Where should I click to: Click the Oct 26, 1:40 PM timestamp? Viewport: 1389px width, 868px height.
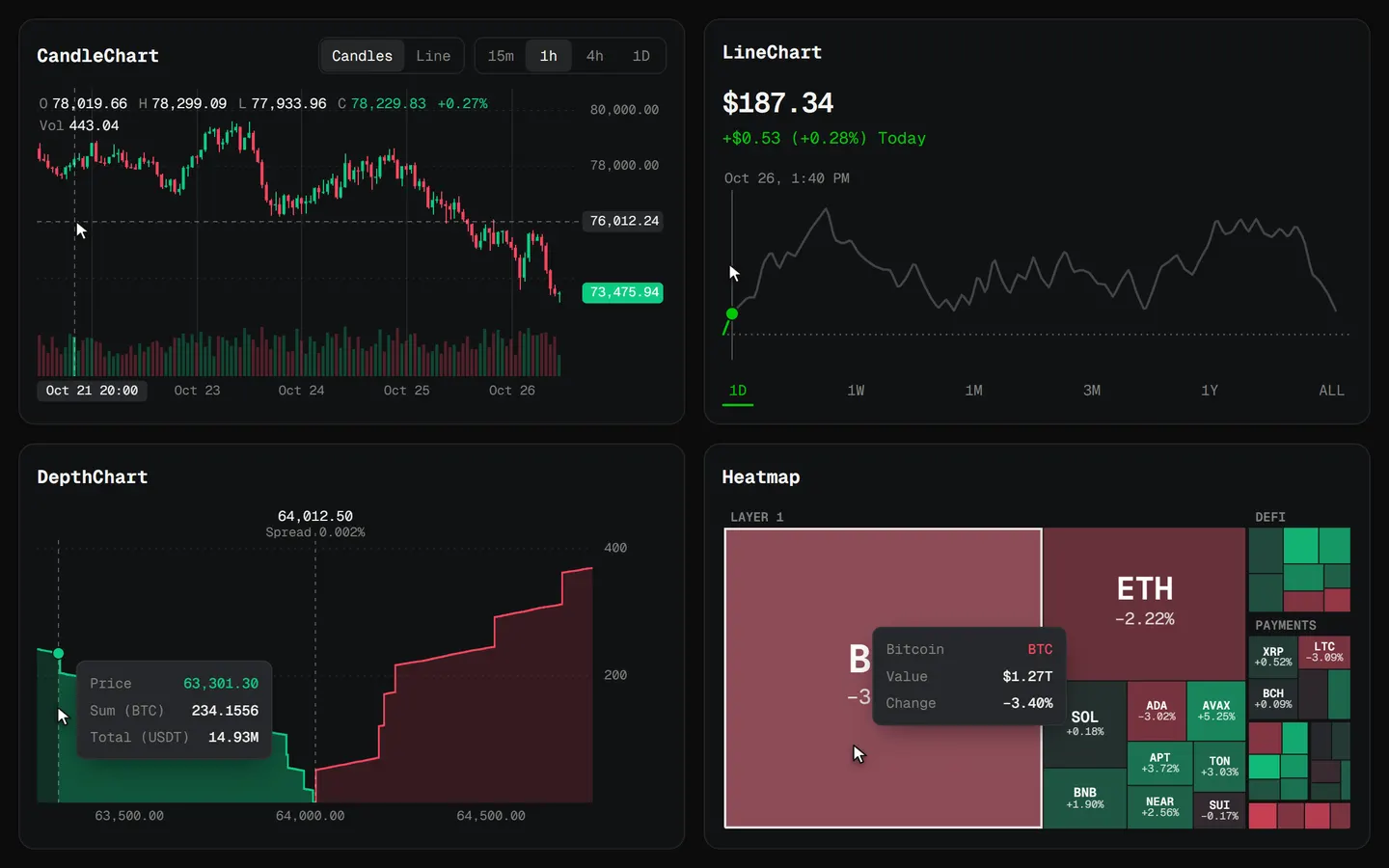click(x=787, y=178)
